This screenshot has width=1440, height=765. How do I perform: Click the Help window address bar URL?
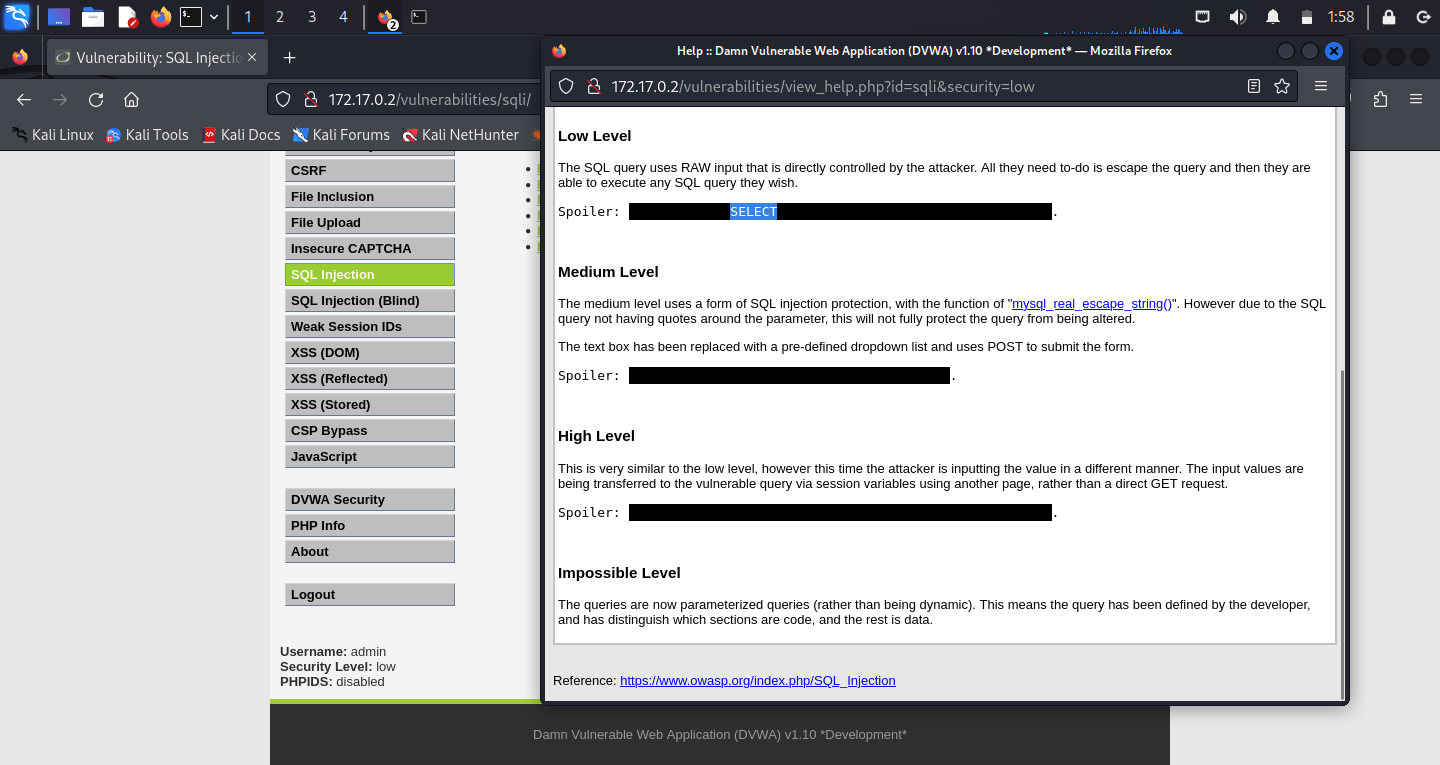(823, 87)
